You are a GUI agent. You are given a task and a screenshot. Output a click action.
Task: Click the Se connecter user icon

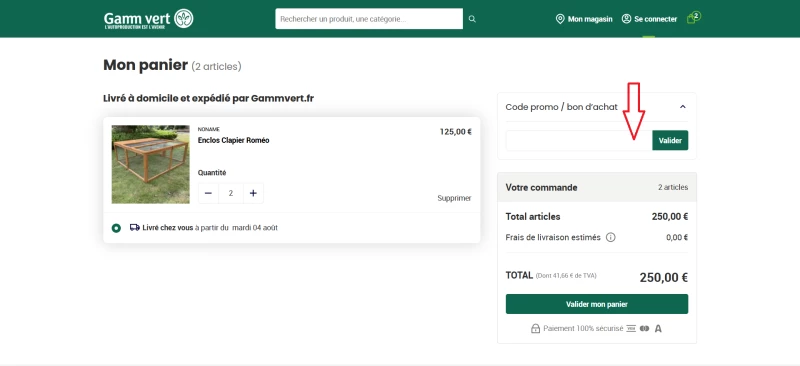(x=626, y=19)
